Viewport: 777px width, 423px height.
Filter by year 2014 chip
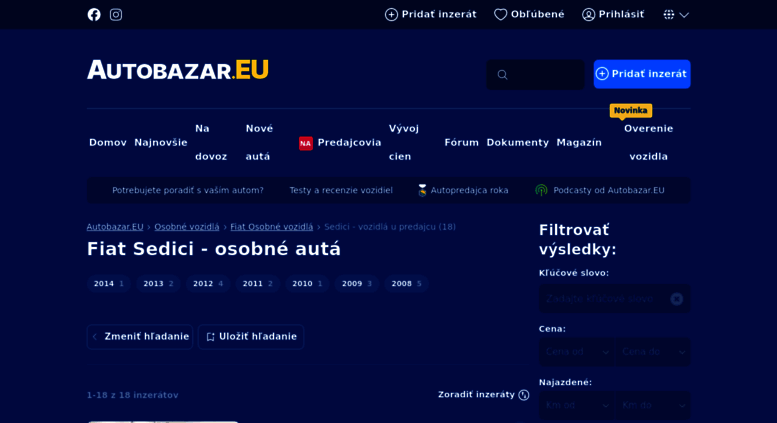click(x=109, y=284)
